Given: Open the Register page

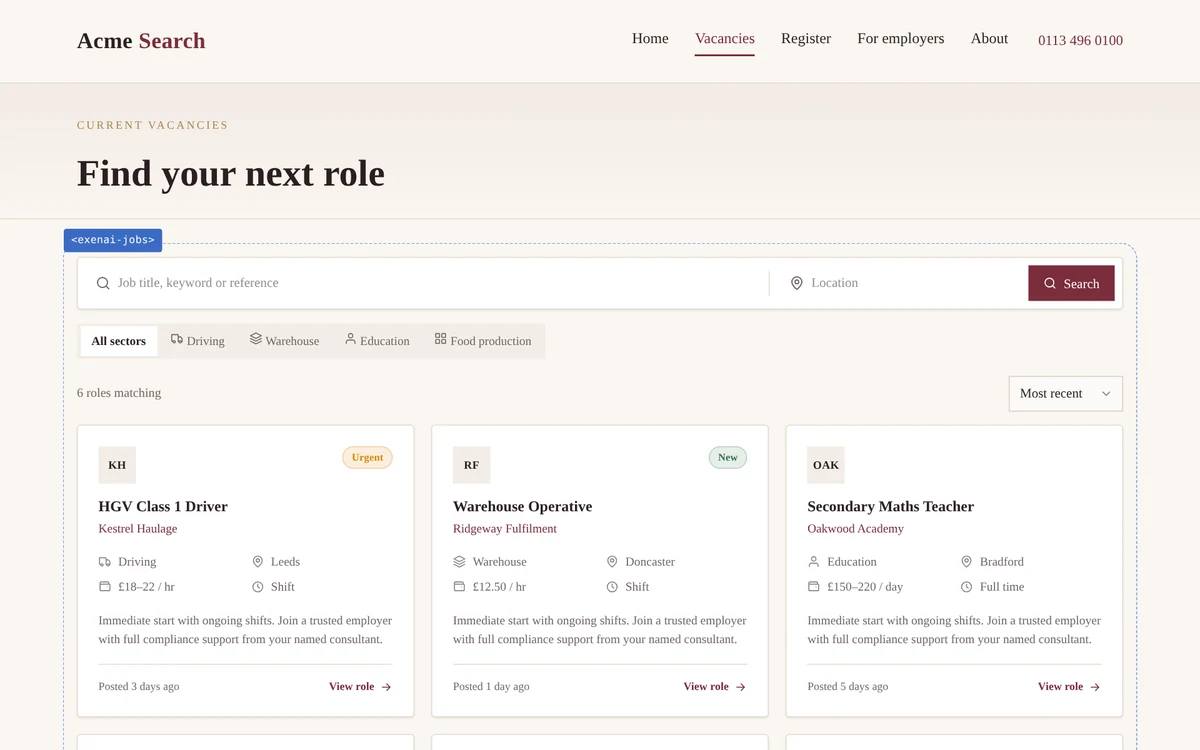Looking at the screenshot, I should click(806, 39).
